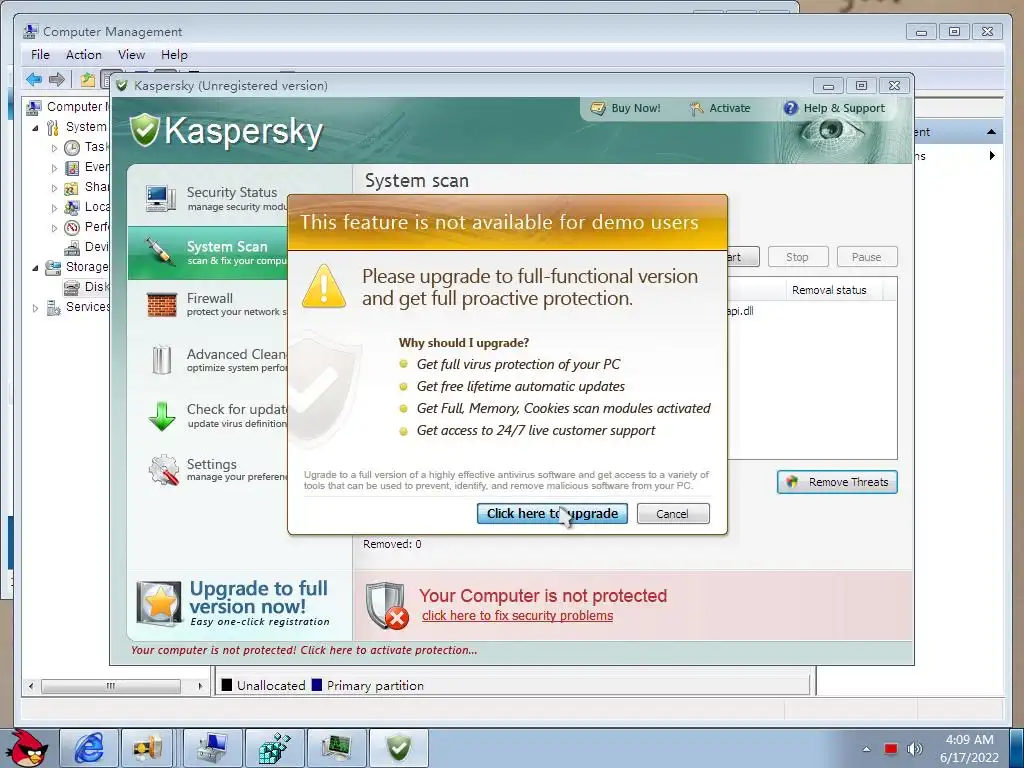This screenshot has height=768, width=1024.
Task: Collapse the Actions pane section arrow
Action: [991, 132]
